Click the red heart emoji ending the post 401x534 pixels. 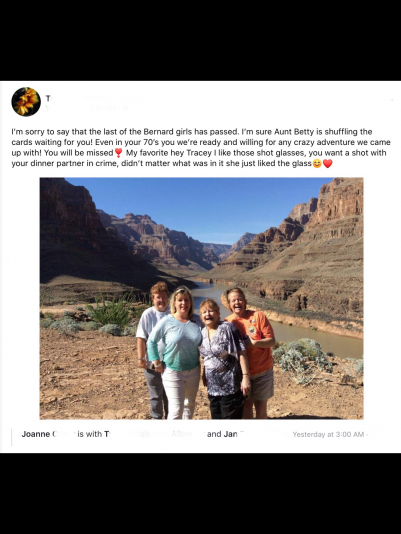point(327,164)
